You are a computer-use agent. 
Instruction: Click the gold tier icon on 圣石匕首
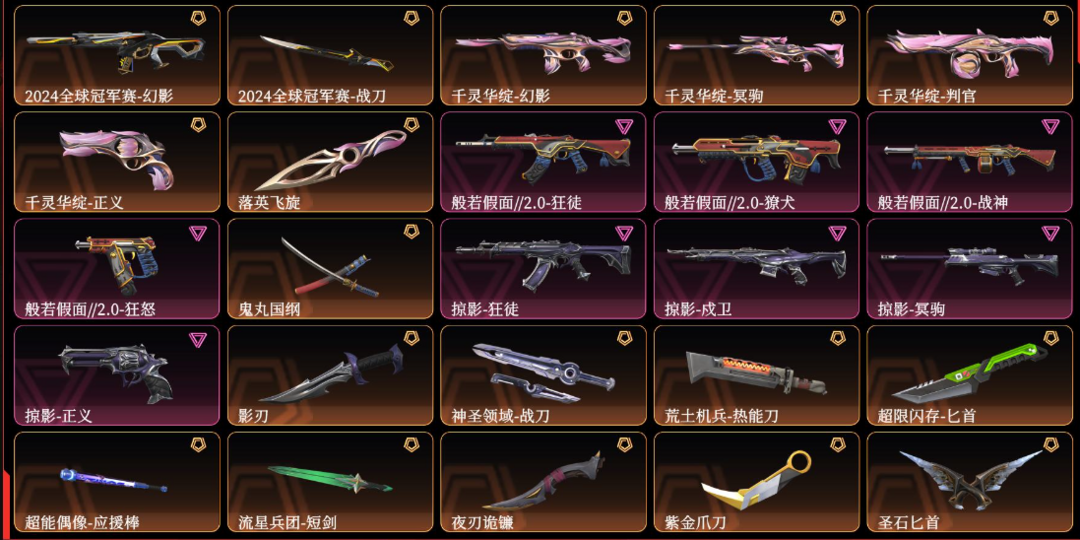pos(1050,445)
